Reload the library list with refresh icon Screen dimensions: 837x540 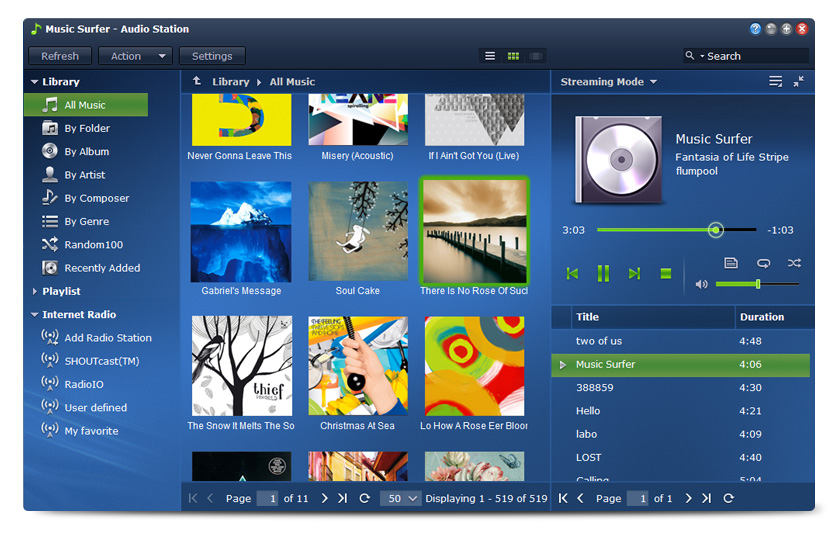[x=365, y=498]
